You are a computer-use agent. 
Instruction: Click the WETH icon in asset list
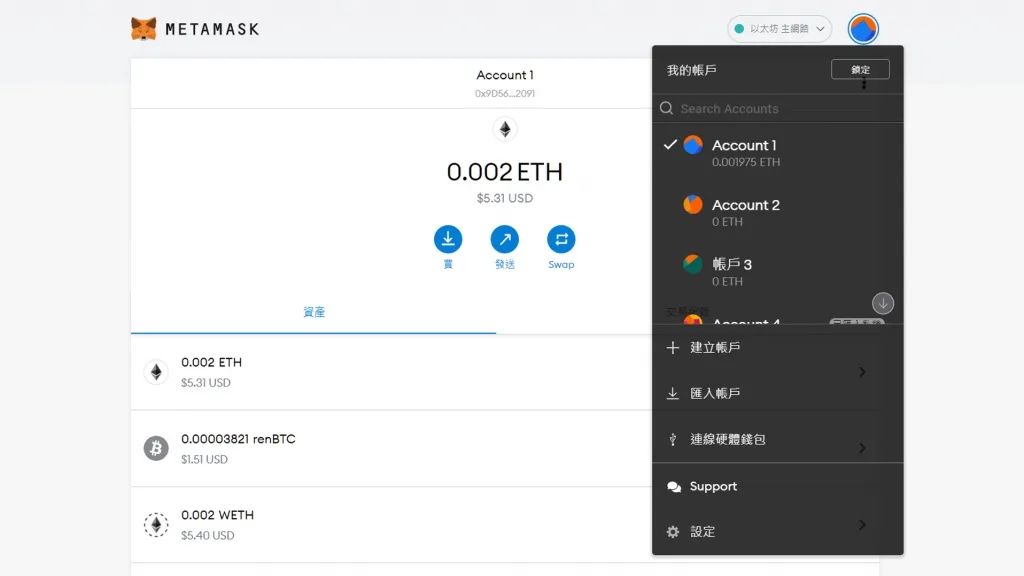pyautogui.click(x=156, y=525)
